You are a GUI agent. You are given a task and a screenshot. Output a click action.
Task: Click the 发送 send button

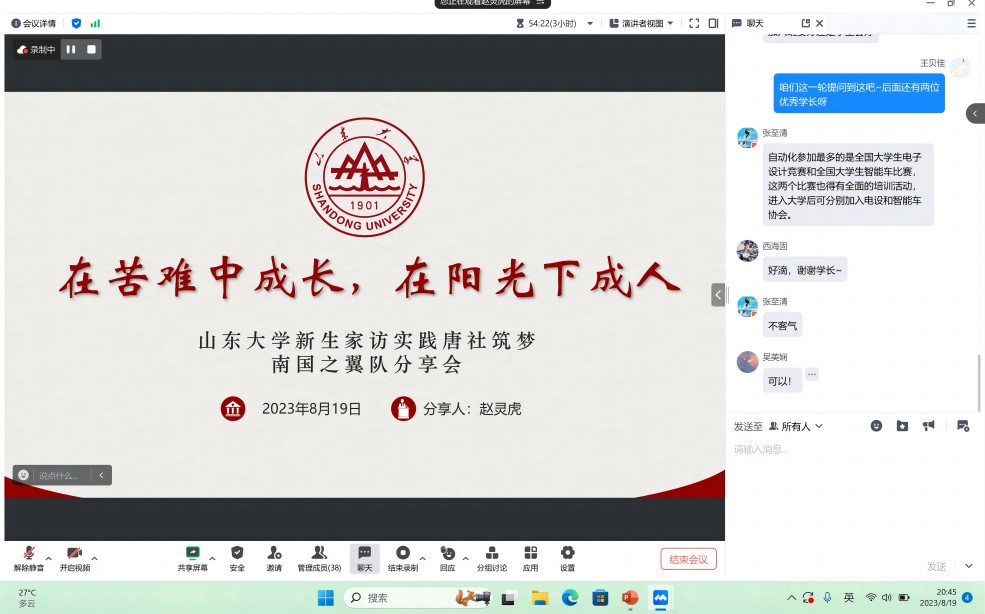click(936, 566)
